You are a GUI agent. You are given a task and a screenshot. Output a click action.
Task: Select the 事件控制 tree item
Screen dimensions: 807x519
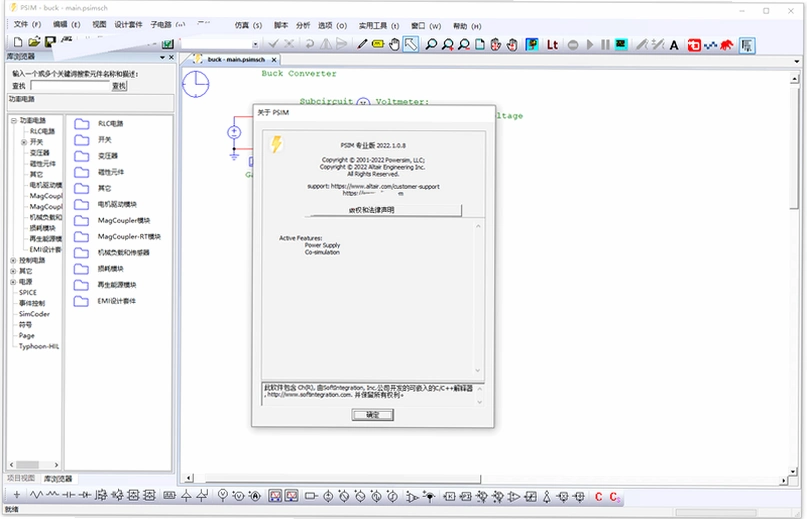[x=32, y=303]
